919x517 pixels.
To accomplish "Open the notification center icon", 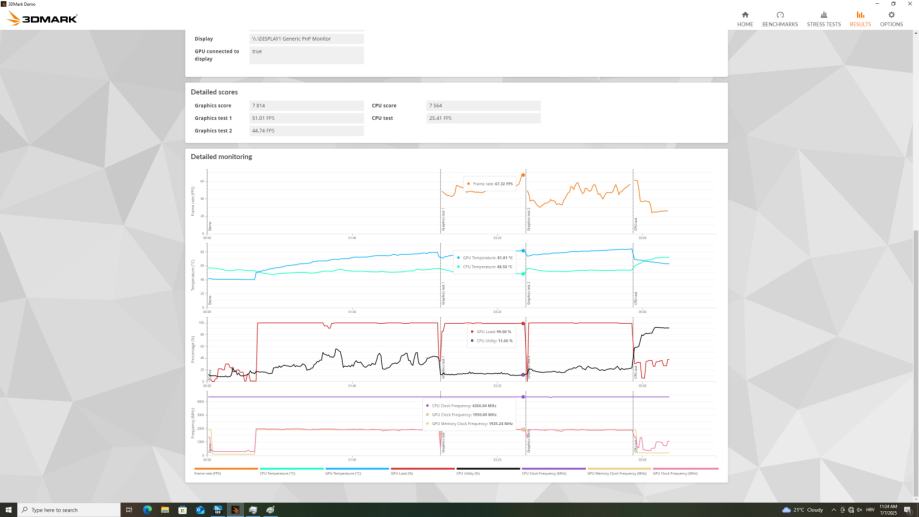I will 907,510.
